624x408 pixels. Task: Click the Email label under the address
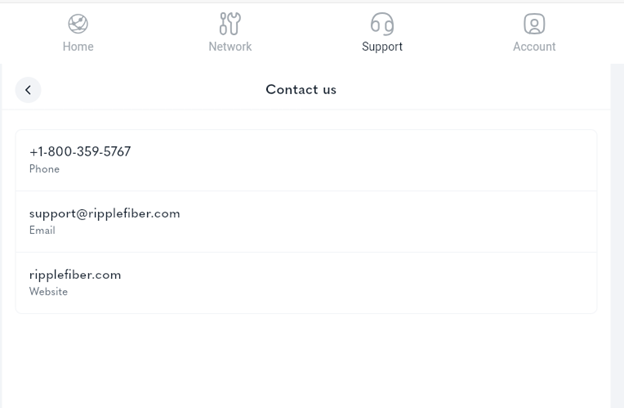[42, 230]
